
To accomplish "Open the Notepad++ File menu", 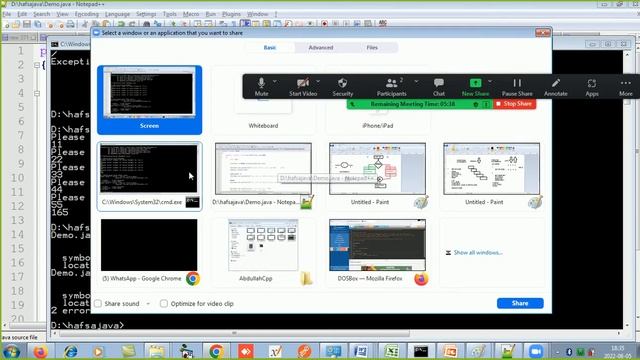I will point(7,14).
